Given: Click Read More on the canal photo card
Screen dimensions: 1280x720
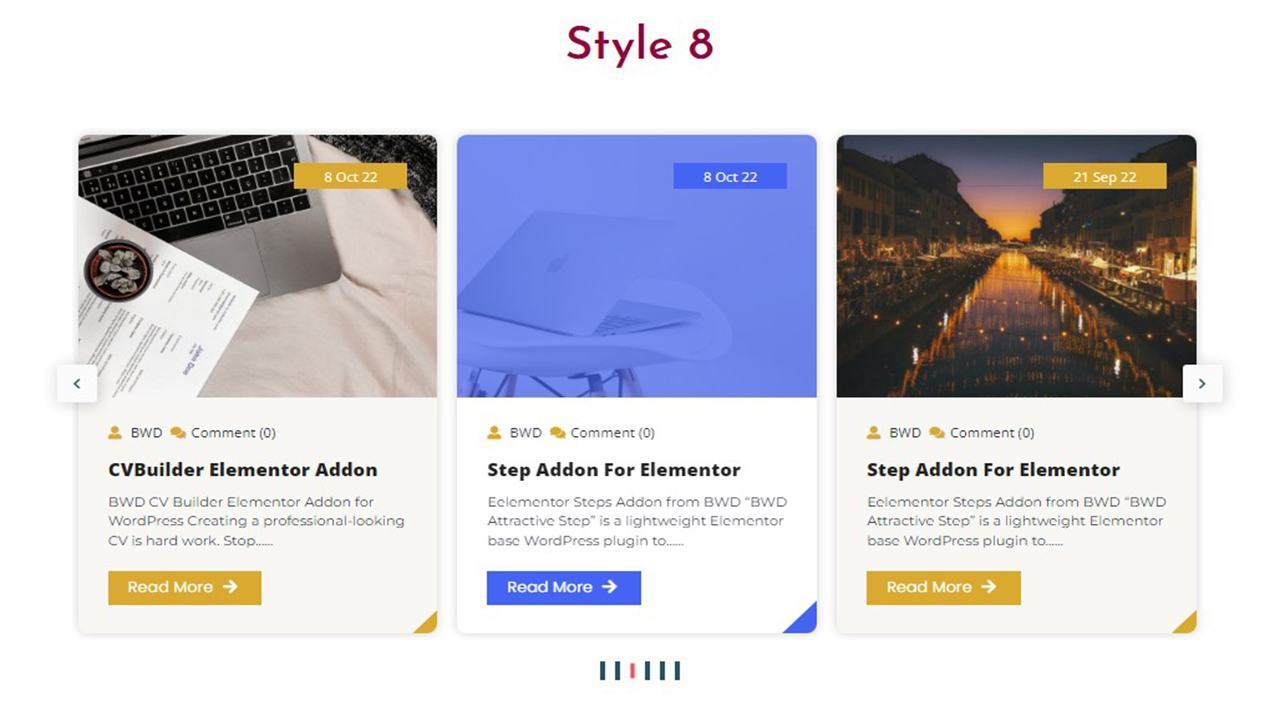Looking at the screenshot, I should (943, 588).
